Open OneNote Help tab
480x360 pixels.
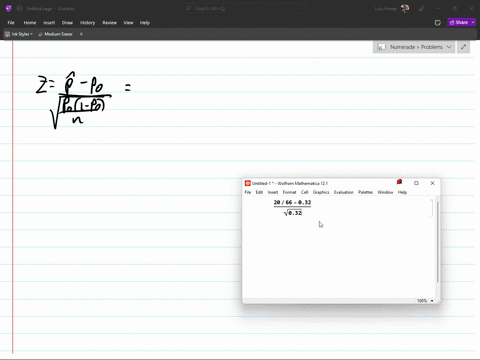pyautogui.click(x=145, y=23)
